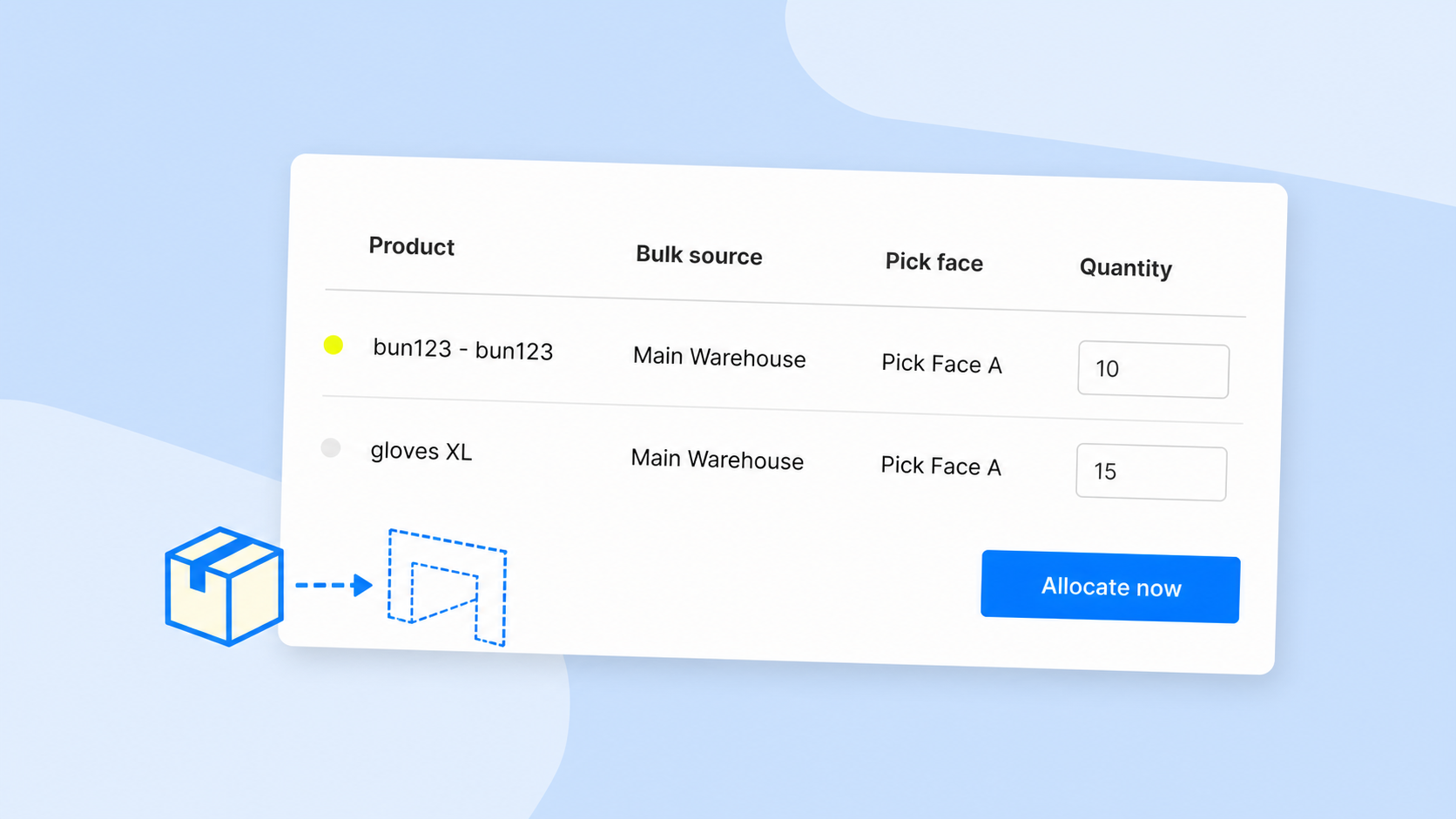
Task: Click the Bulk source column header
Action: pos(698,256)
